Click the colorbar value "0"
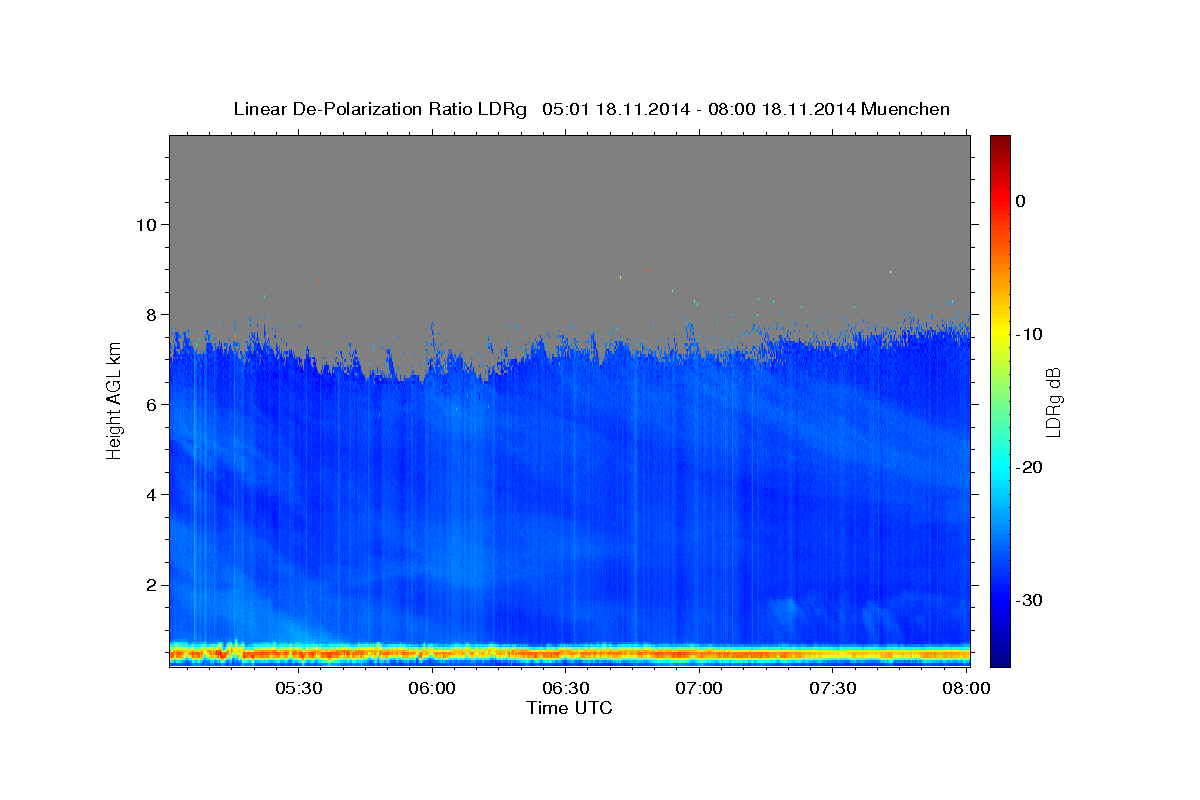The width and height of the screenshot is (1200, 800). pyautogui.click(x=1021, y=201)
